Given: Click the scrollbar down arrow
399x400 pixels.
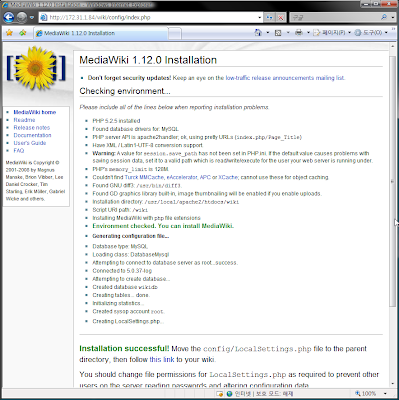Looking at the screenshot, I should click(392, 383).
